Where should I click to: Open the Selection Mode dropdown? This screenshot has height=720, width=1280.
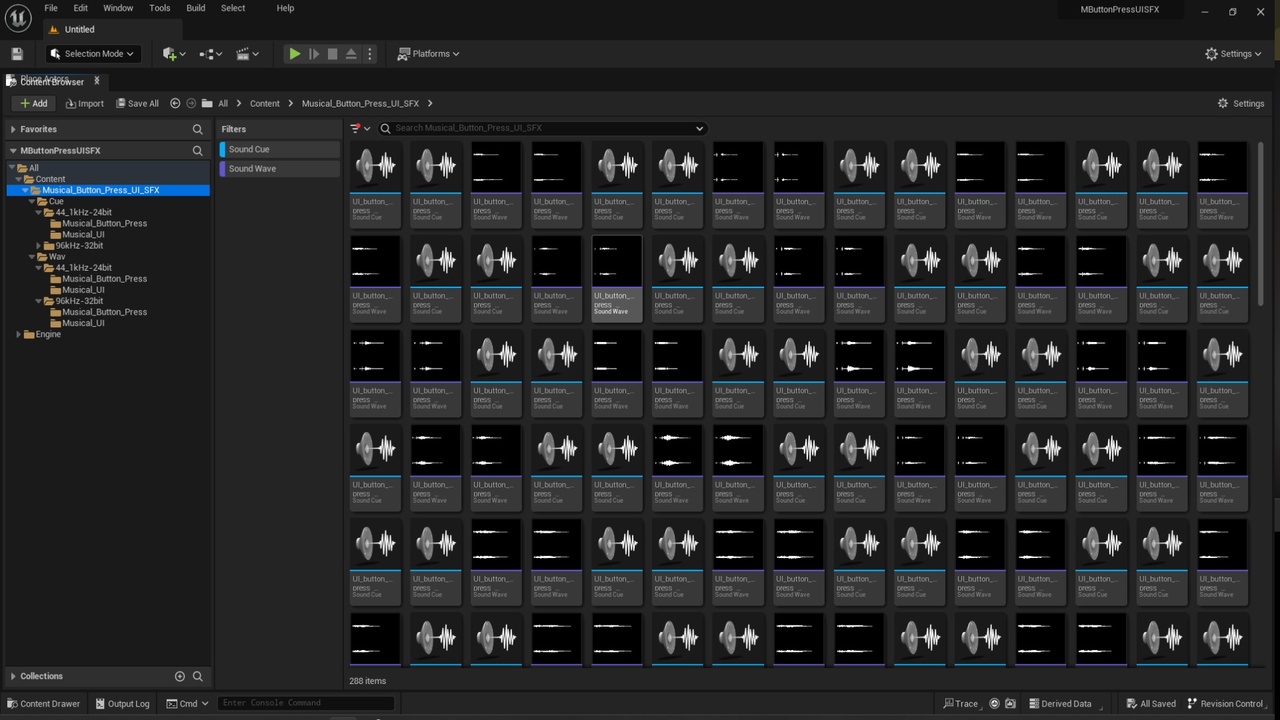coord(92,54)
